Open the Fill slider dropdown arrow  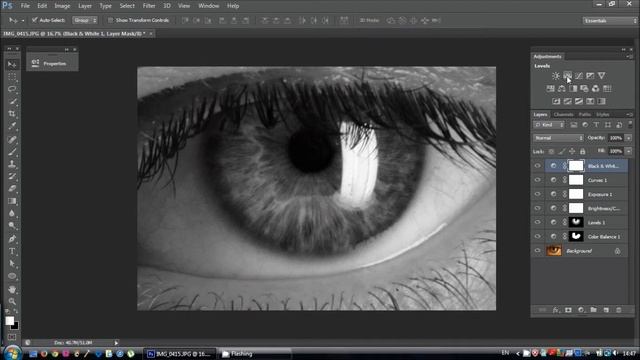tap(629, 151)
